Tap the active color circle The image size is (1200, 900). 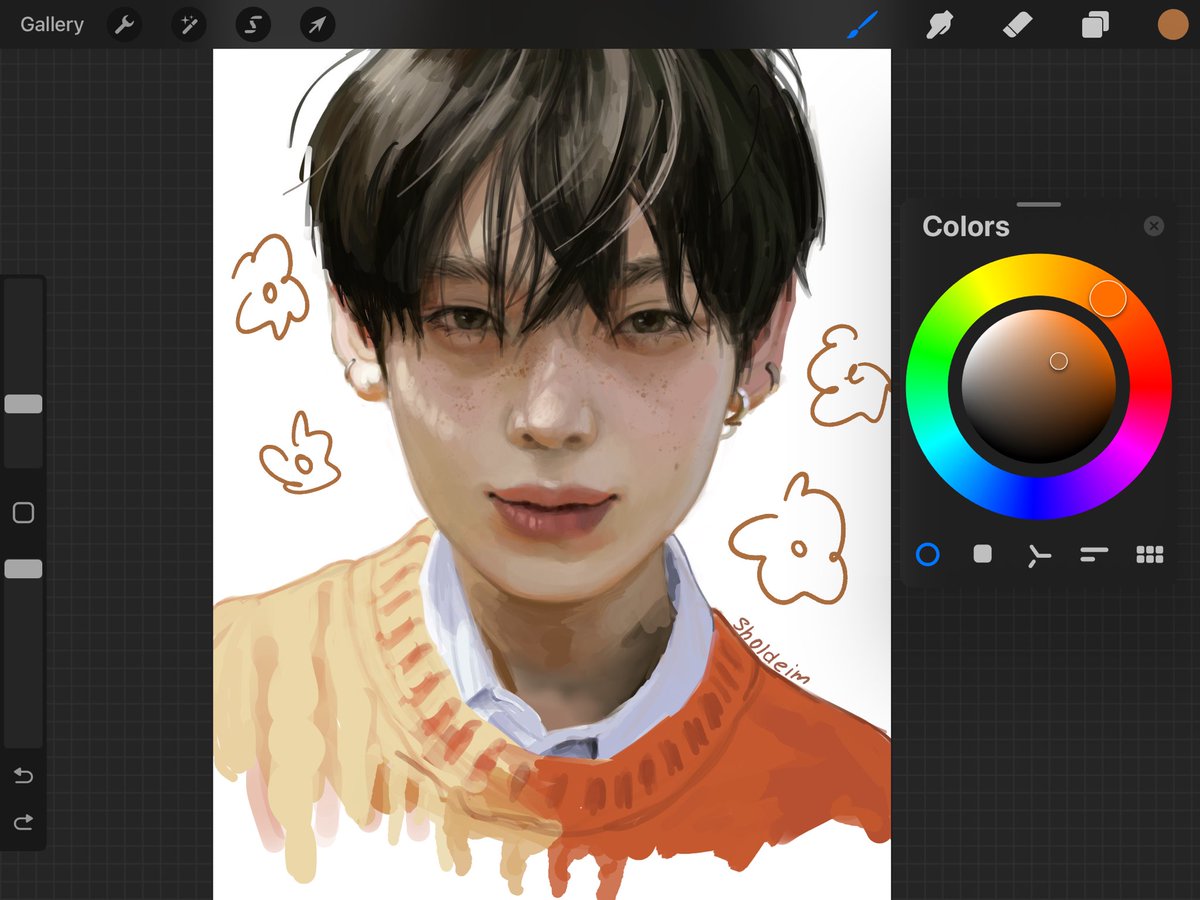coord(1172,25)
